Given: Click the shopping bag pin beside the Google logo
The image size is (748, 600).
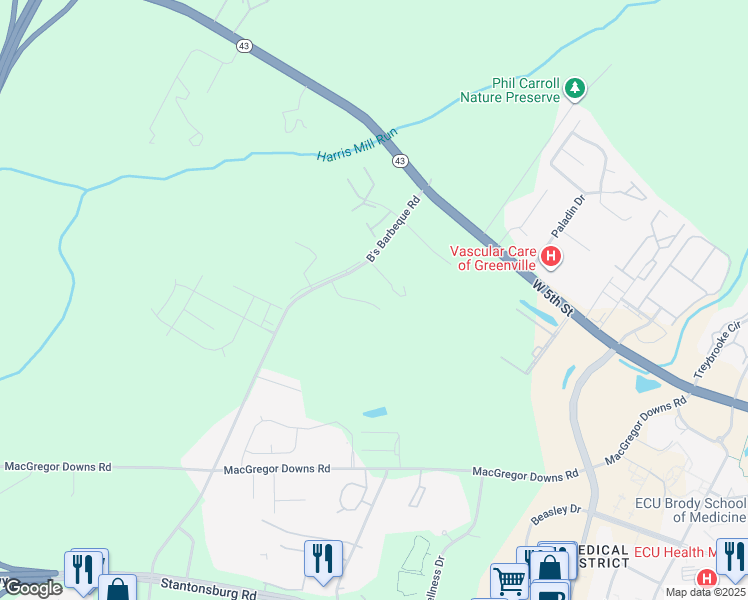Looking at the screenshot, I should tap(117, 588).
